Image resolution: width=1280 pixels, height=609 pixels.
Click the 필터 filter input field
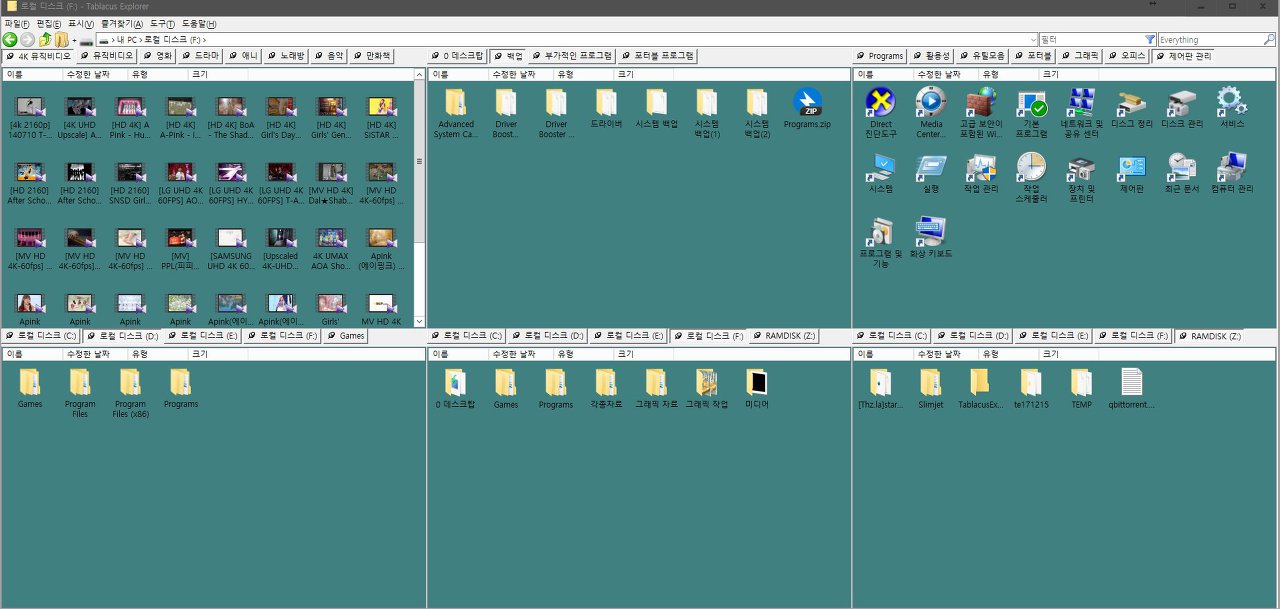pyautogui.click(x=1091, y=40)
